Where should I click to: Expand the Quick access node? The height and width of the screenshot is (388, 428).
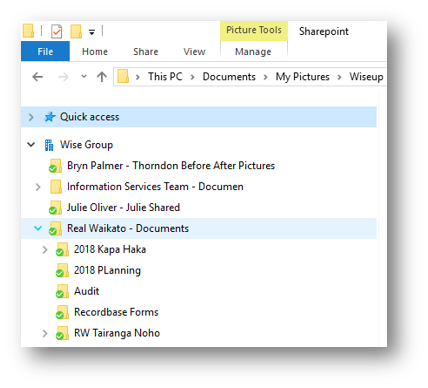pos(31,117)
